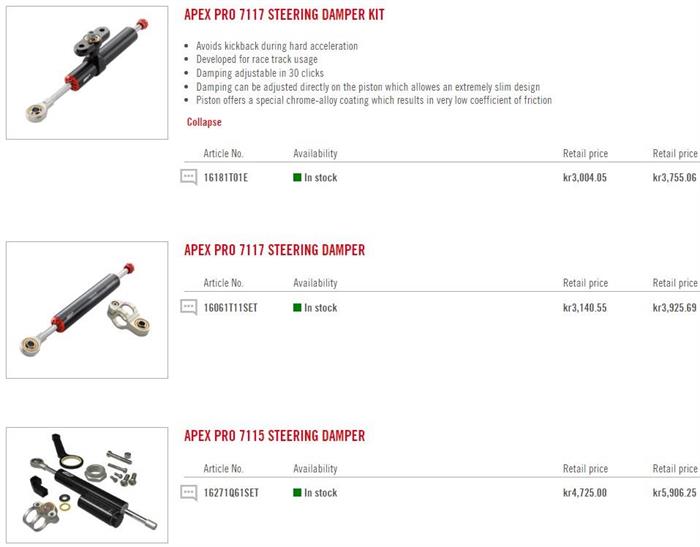Screen dimensions: 700x547
Task: Click retail price kr3,004.05
Action: coord(585,177)
